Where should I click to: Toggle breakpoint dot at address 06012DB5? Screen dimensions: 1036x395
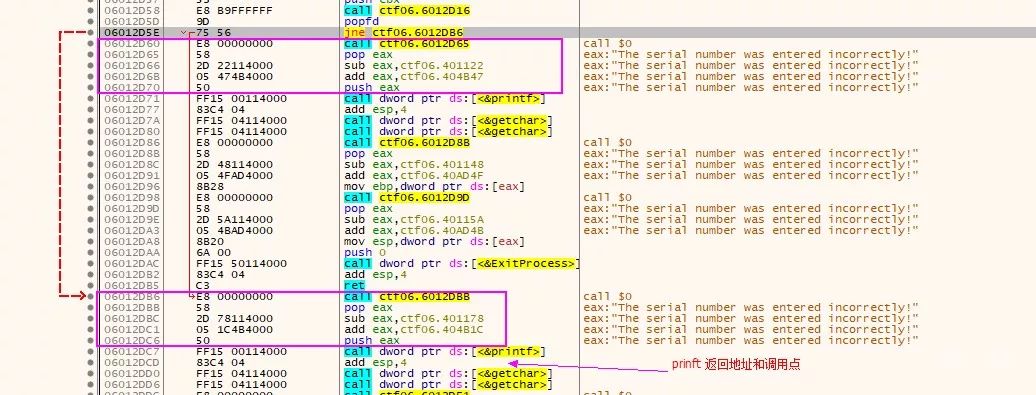point(91,285)
